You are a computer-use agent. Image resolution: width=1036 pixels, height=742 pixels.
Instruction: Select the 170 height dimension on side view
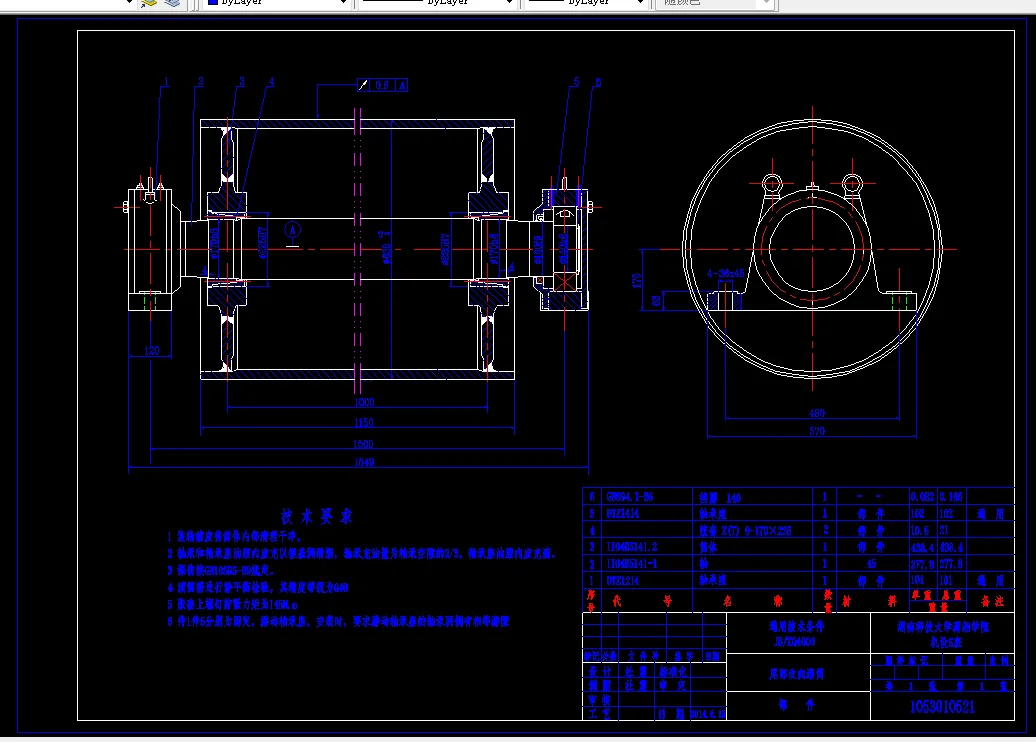637,280
